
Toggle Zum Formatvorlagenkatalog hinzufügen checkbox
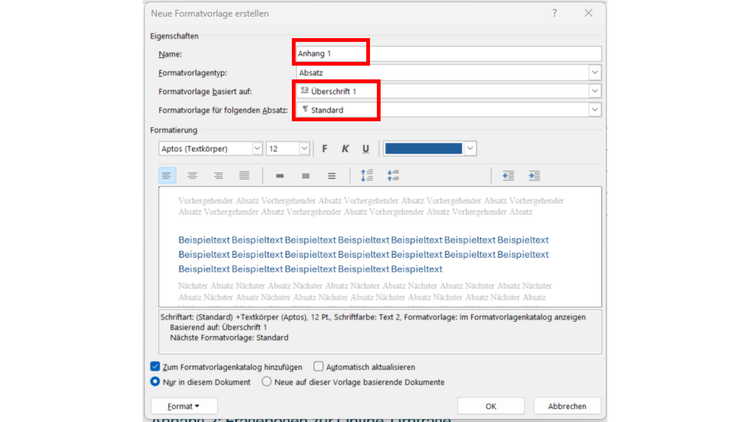tap(155, 366)
